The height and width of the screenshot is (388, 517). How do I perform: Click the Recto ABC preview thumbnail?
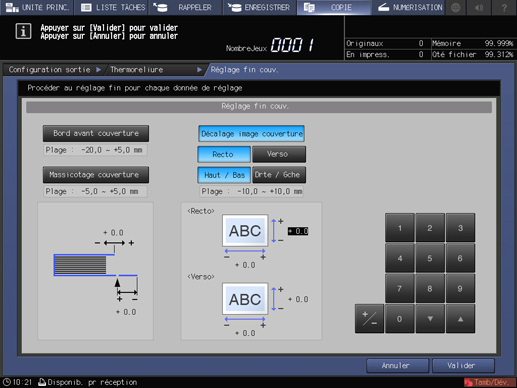(x=245, y=230)
